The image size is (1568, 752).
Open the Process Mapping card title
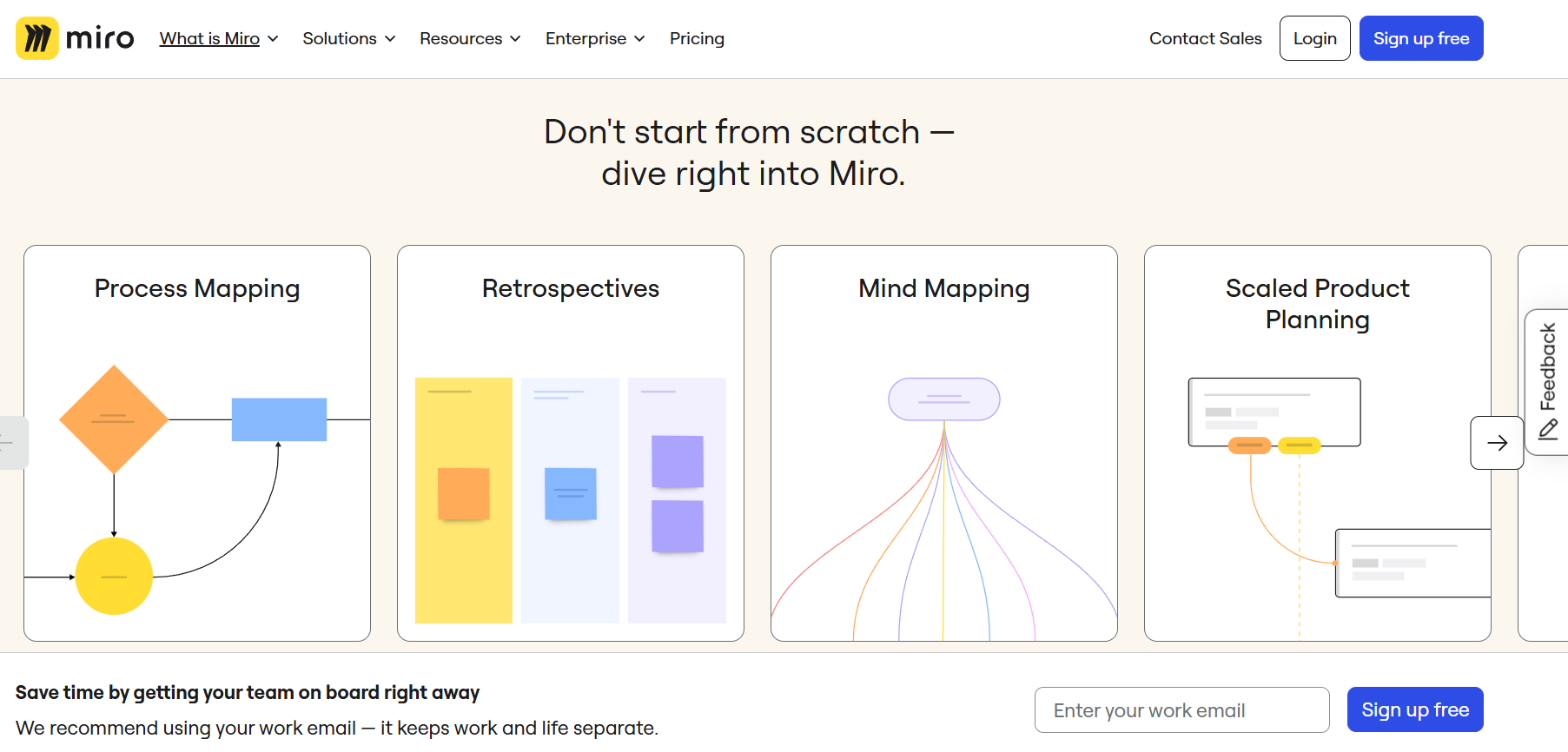pyautogui.click(x=197, y=288)
